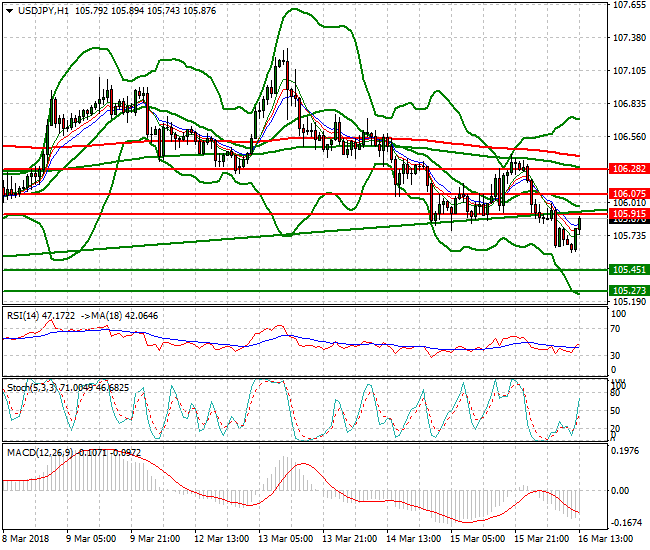Click the green 105.451 price level tag
The width and height of the screenshot is (650, 550).
tap(629, 270)
